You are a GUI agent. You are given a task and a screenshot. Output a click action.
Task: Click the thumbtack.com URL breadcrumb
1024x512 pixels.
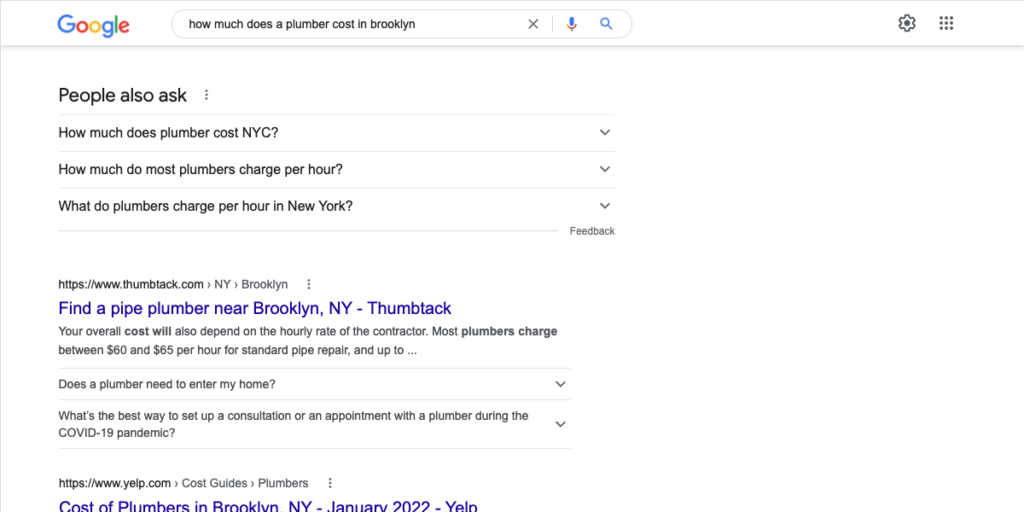tap(173, 284)
